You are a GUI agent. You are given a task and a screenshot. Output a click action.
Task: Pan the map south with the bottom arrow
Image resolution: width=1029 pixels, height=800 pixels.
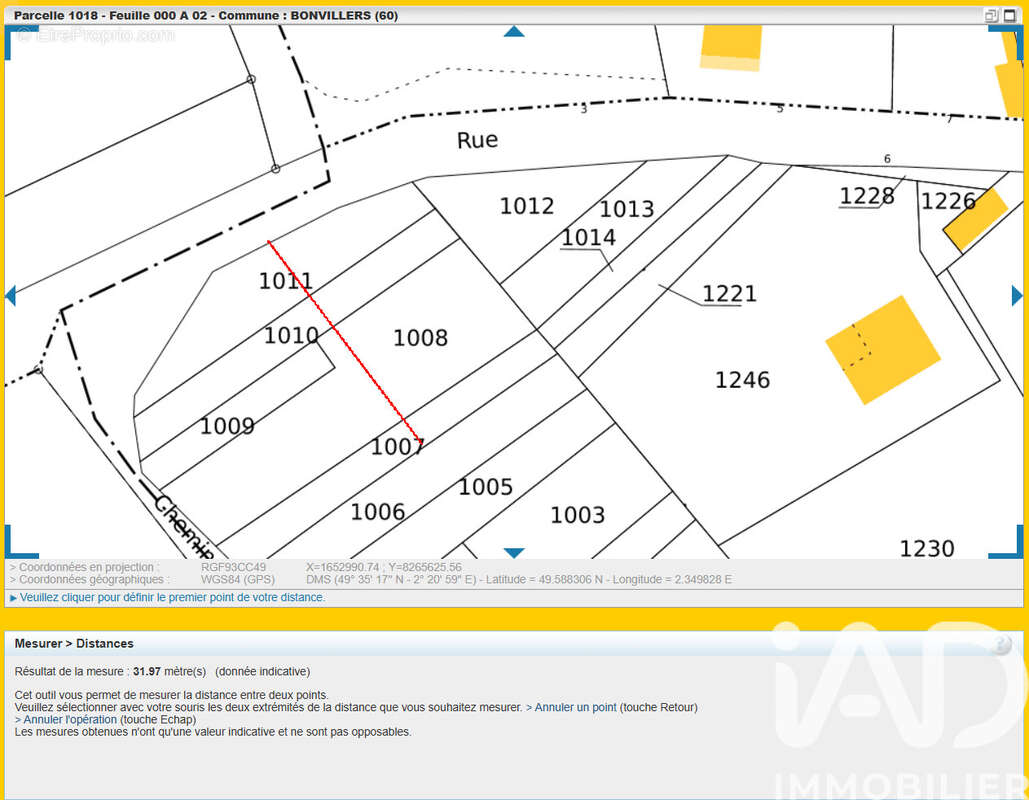tap(514, 553)
